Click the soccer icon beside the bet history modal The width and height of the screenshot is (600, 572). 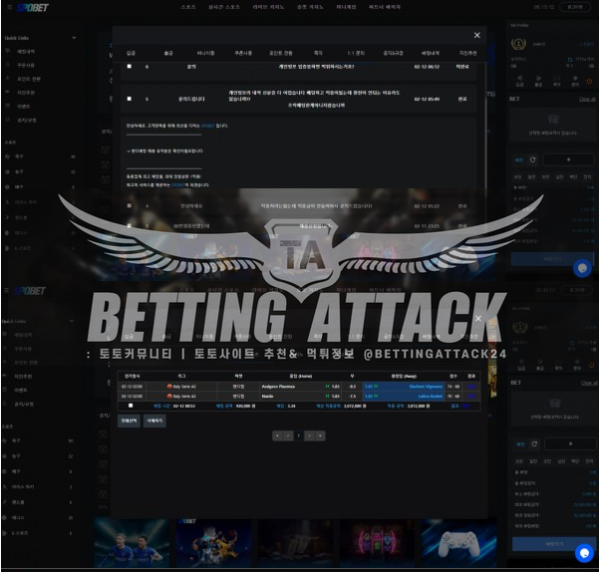click(x=6, y=441)
